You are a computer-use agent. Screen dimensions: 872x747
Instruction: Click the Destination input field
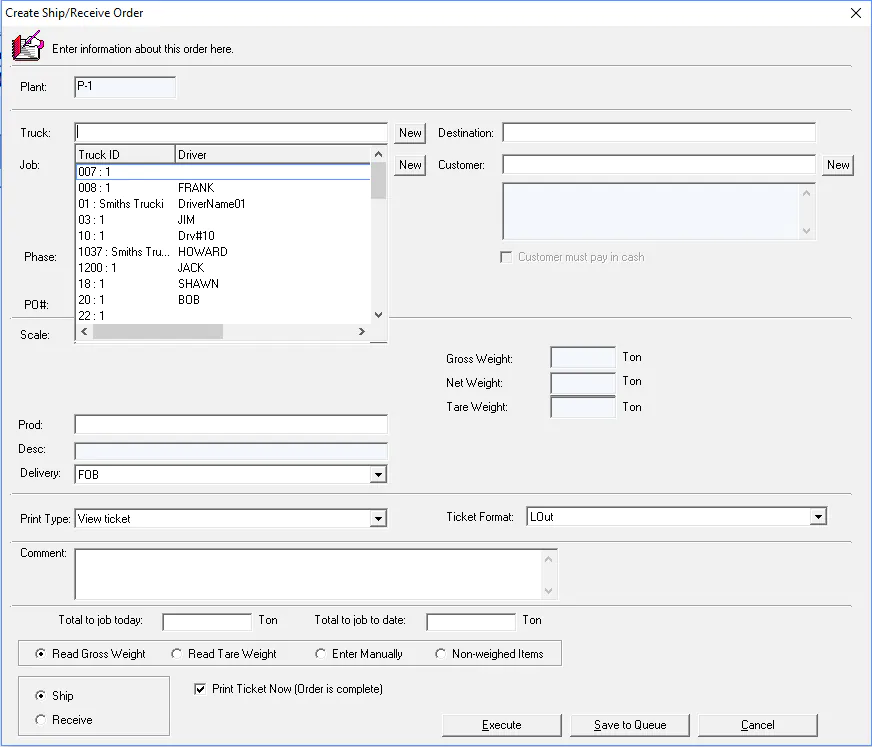click(x=660, y=132)
